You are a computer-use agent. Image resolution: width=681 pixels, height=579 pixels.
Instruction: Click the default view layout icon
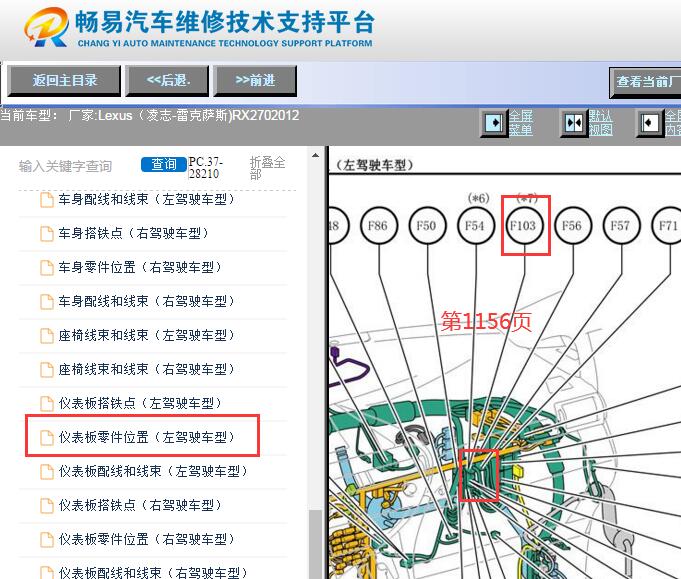[574, 123]
